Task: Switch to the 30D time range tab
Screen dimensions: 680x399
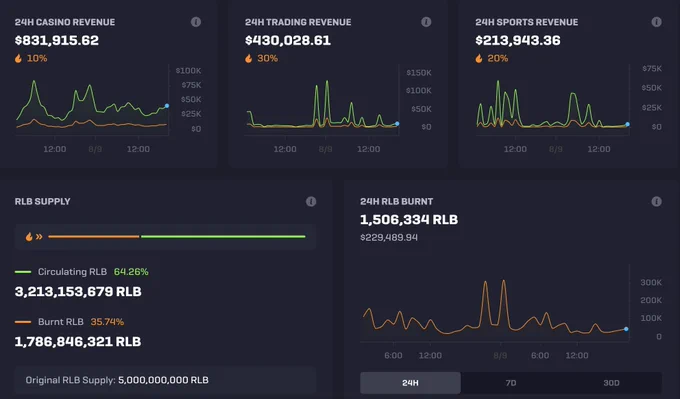Action: 611,383
